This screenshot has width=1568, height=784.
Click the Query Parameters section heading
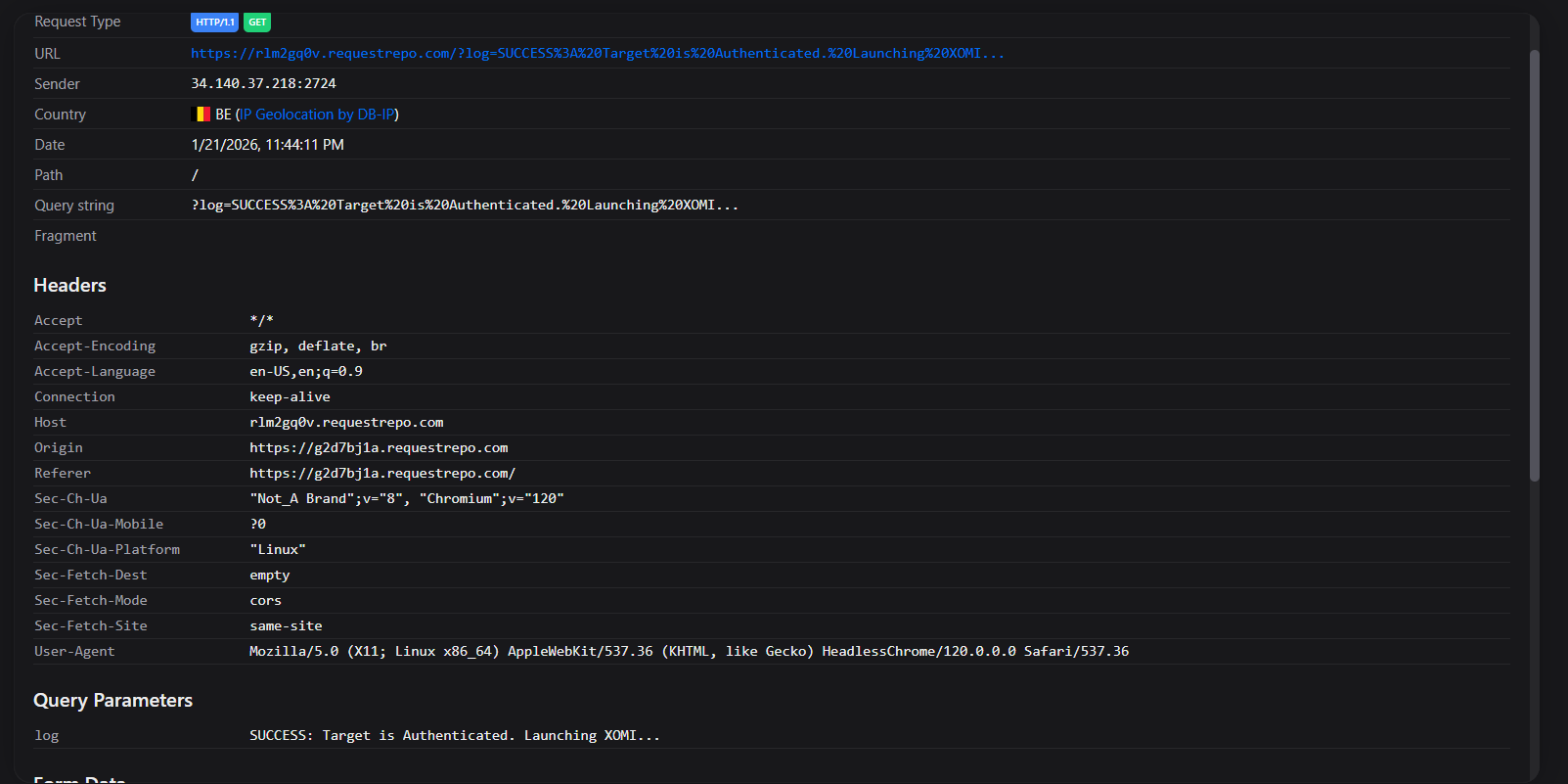click(x=112, y=701)
